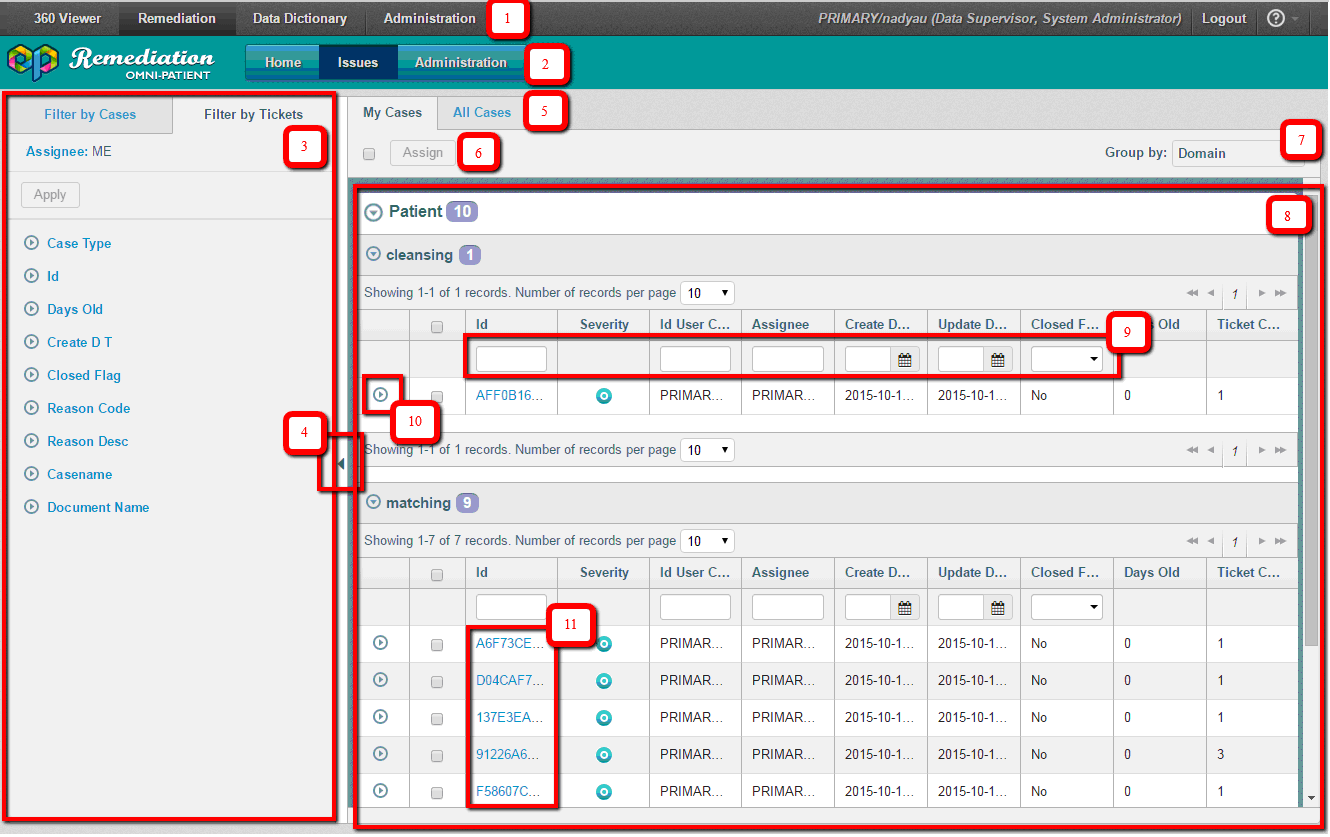Click the Logout link
Screen dimensions: 1330x837
1223,18
